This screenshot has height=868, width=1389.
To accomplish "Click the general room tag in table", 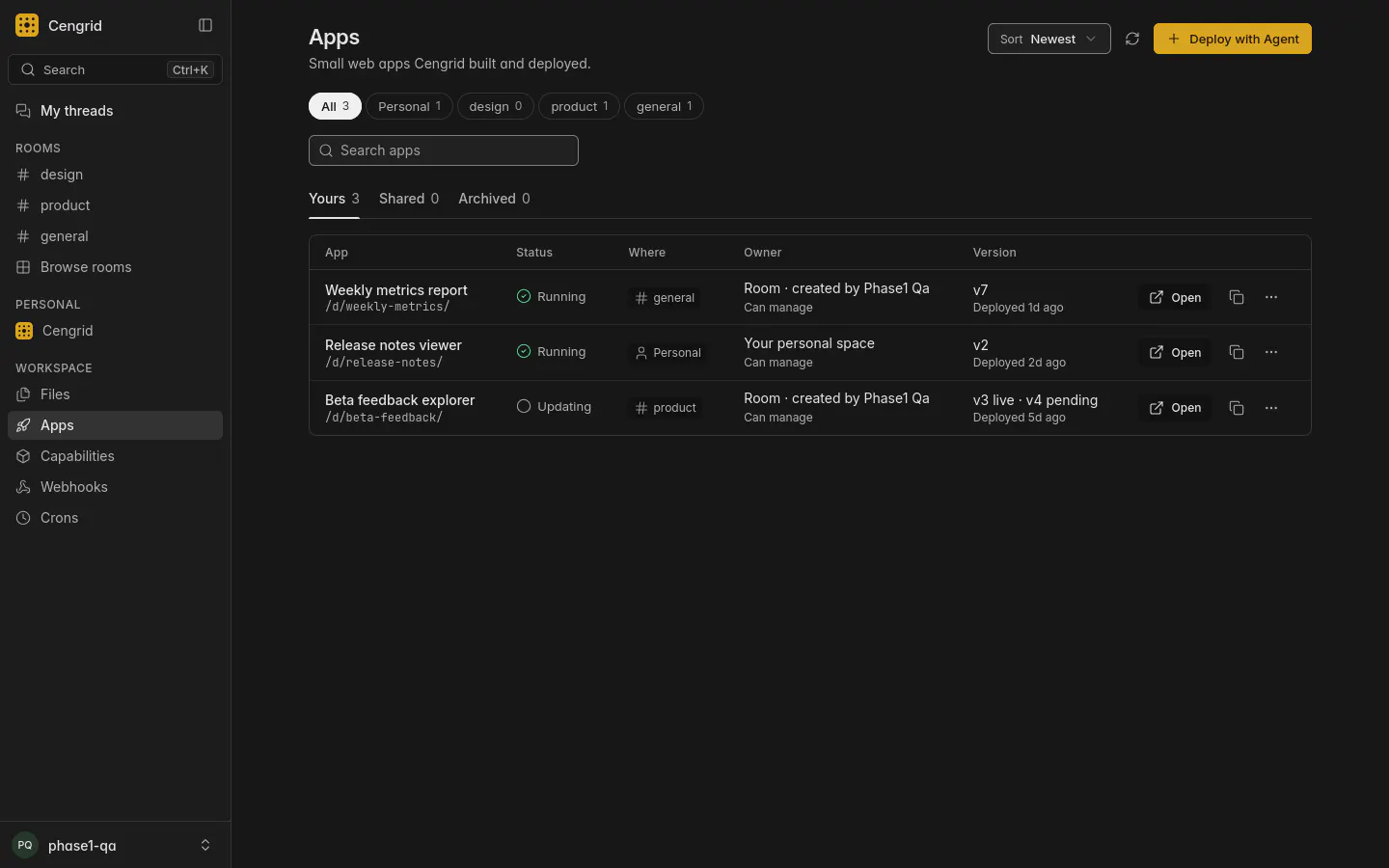I will click(x=665, y=298).
